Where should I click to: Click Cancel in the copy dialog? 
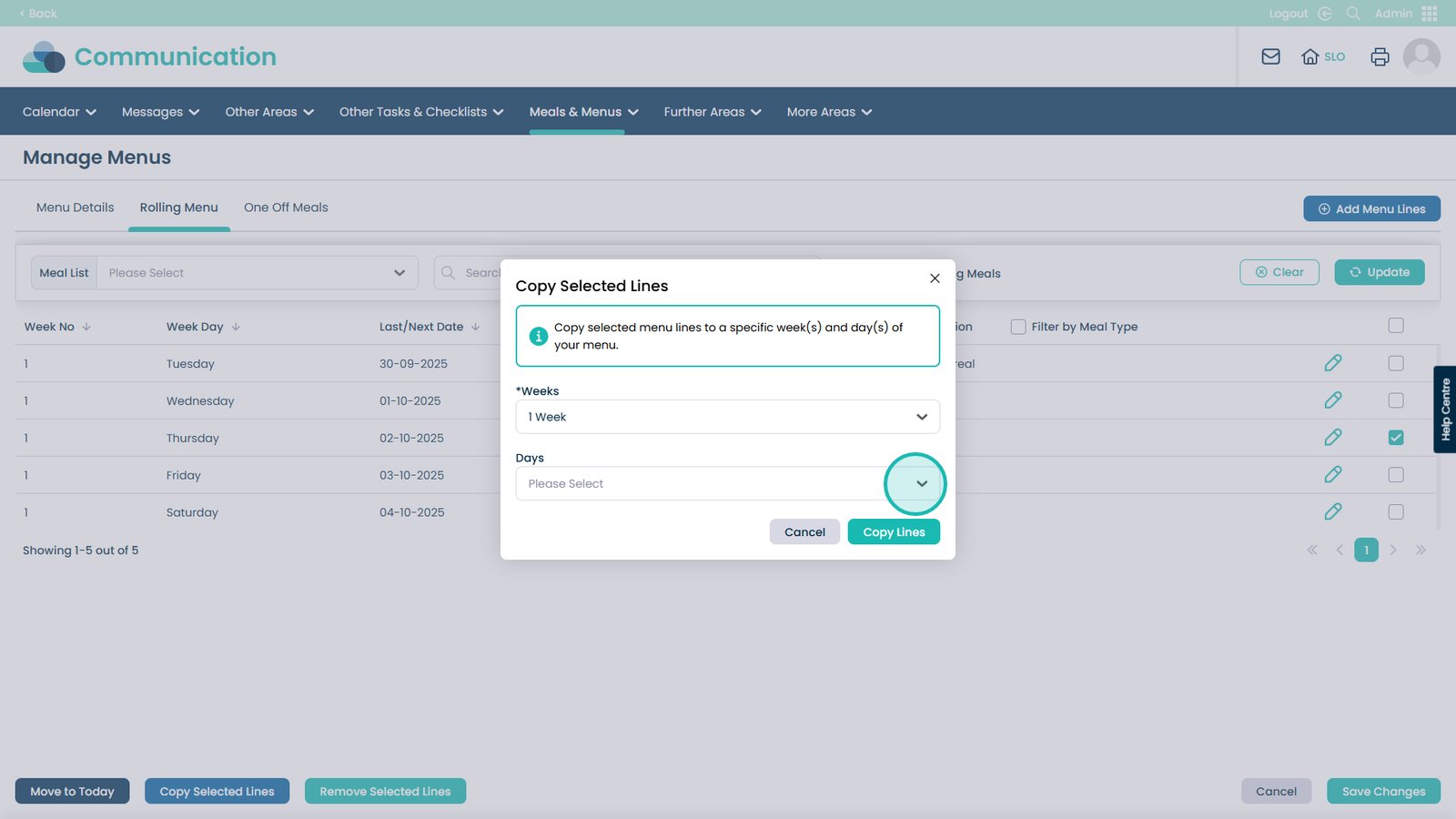804,532
